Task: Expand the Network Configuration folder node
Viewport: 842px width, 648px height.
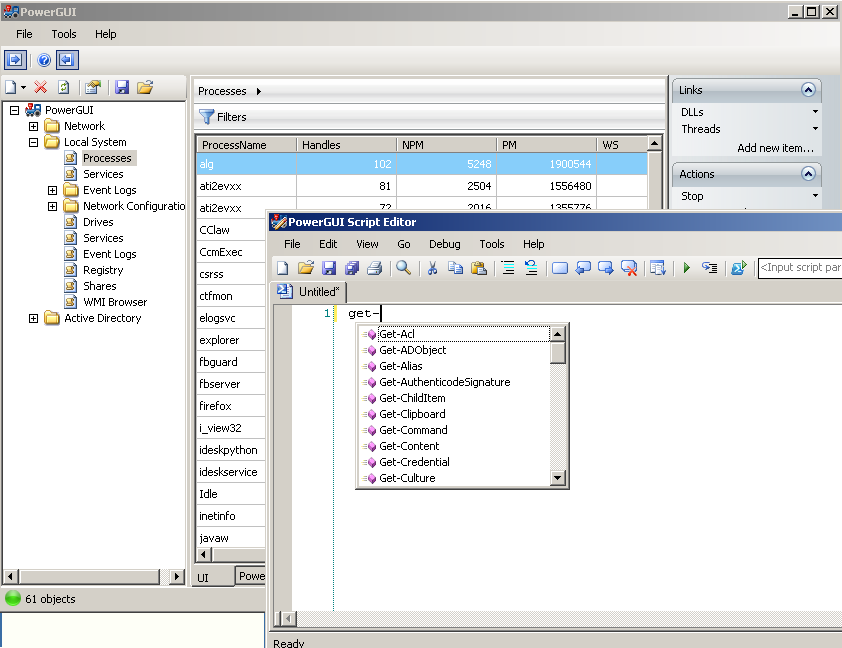Action: point(52,206)
